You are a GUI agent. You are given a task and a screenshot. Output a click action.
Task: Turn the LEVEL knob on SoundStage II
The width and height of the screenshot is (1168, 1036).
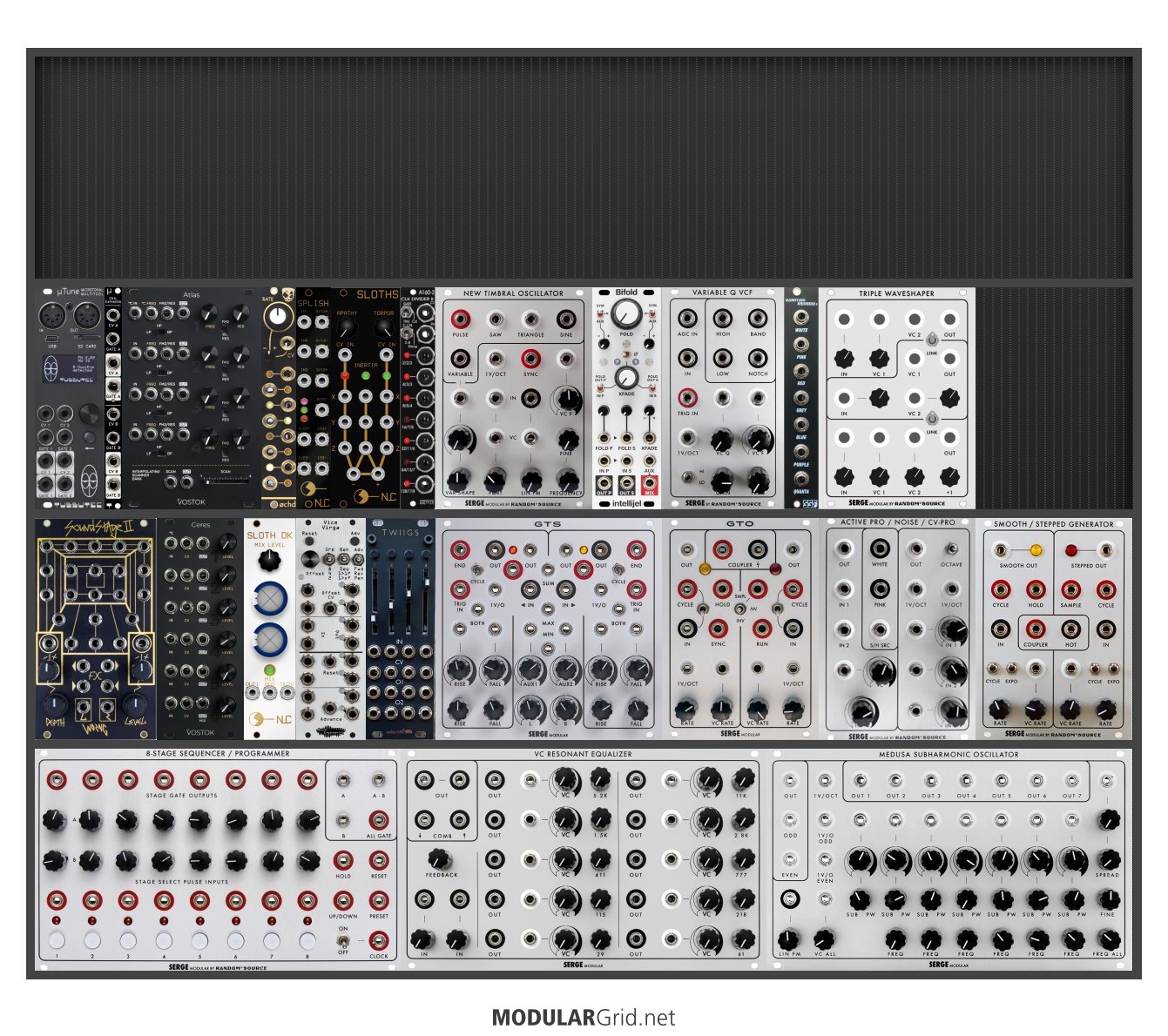point(135,703)
